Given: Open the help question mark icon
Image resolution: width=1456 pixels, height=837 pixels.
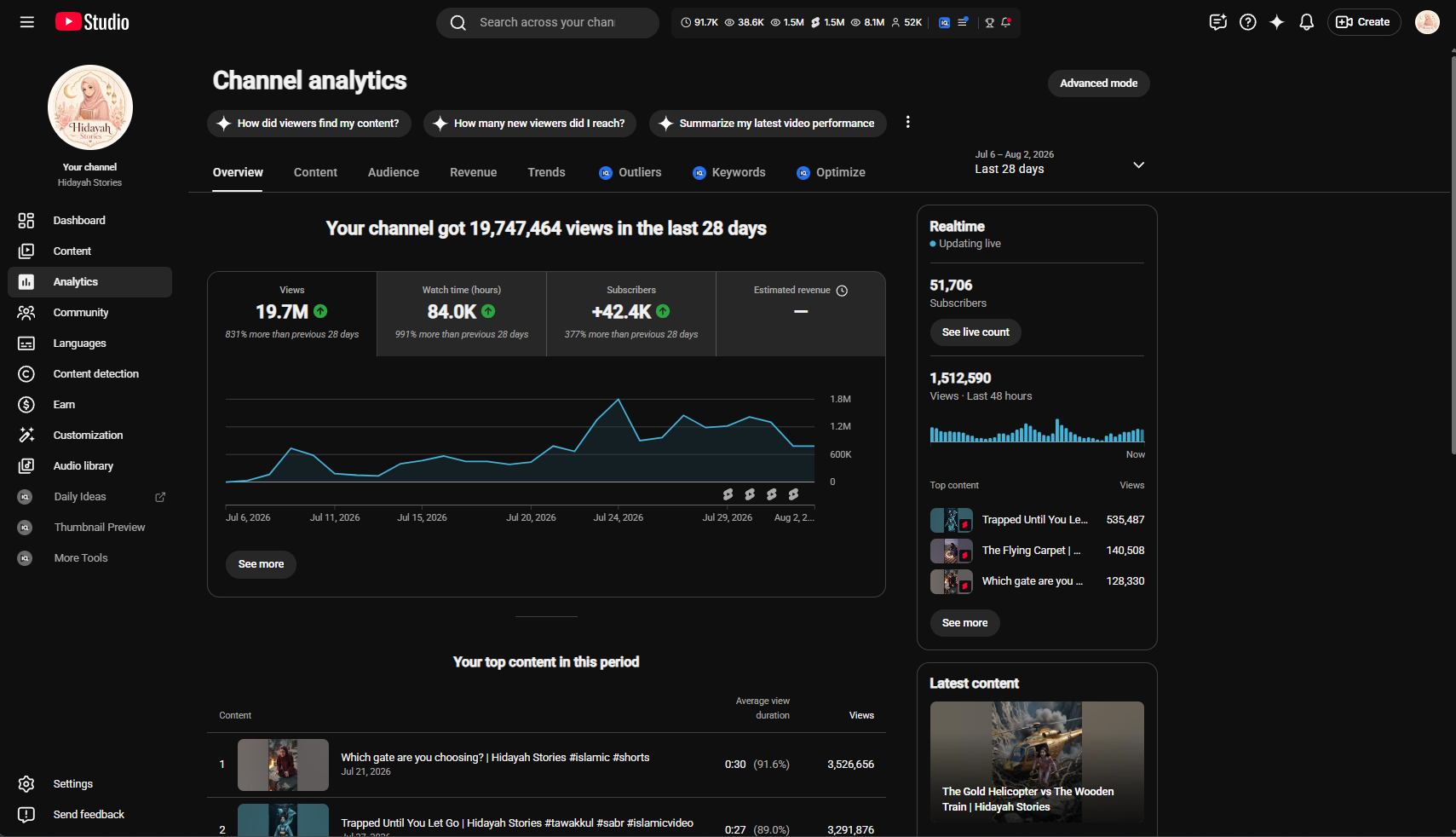Looking at the screenshot, I should pos(1247,22).
